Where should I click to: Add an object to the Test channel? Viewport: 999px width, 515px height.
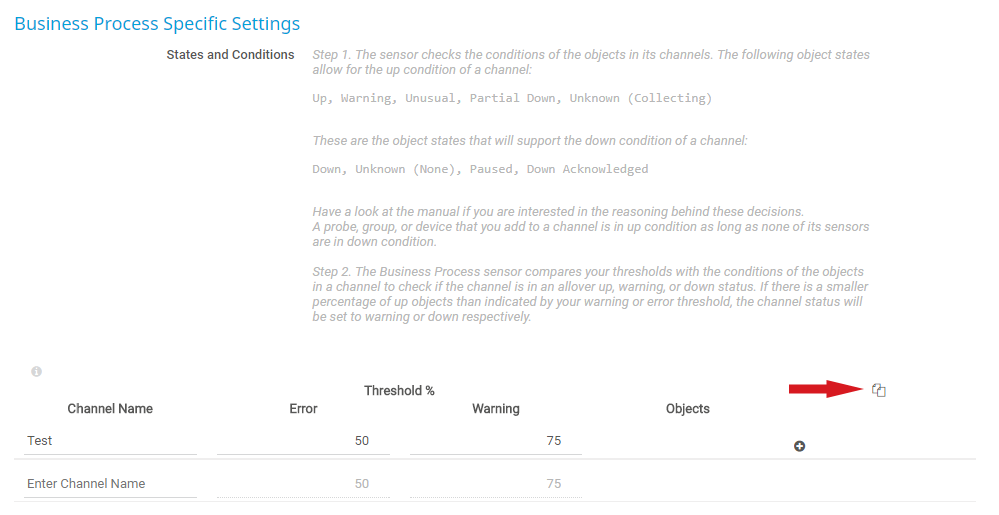pos(800,446)
